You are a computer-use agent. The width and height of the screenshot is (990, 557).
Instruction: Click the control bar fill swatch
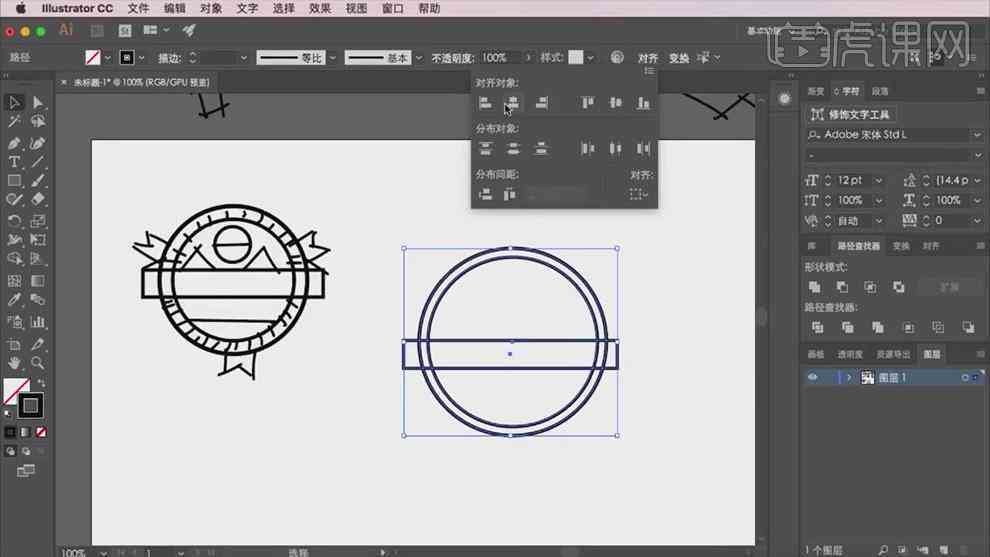pyautogui.click(x=93, y=58)
